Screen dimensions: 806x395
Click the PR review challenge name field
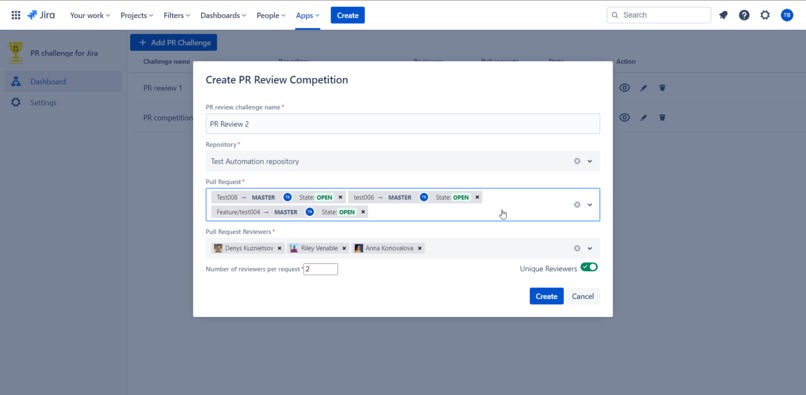click(x=402, y=124)
